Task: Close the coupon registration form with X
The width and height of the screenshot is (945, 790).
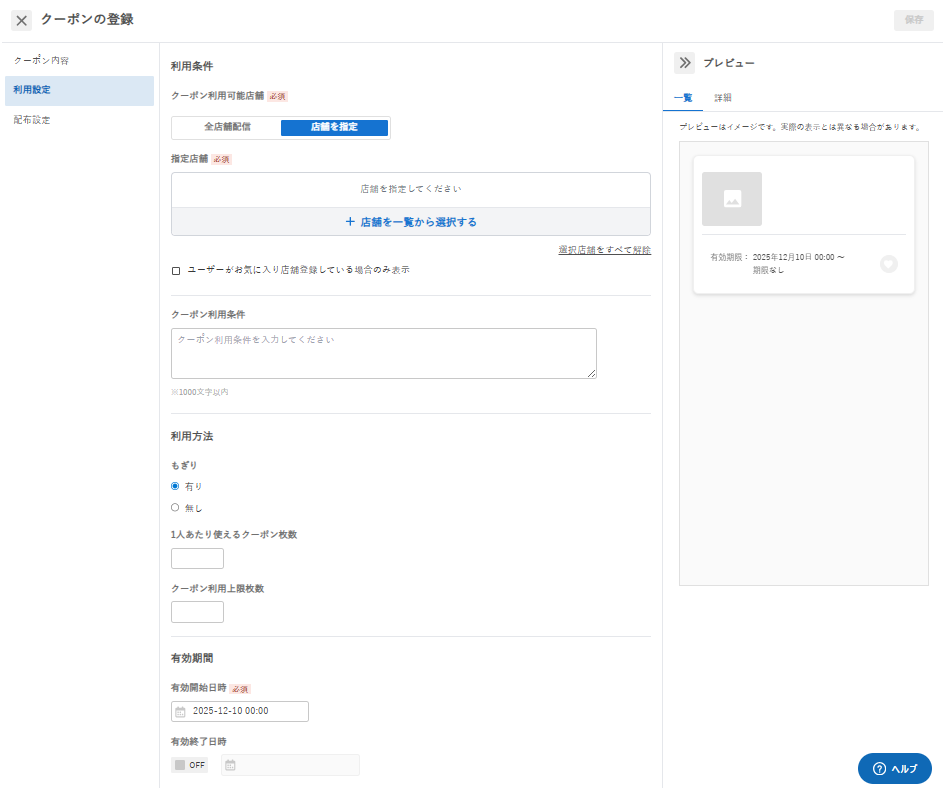Action: coord(22,20)
